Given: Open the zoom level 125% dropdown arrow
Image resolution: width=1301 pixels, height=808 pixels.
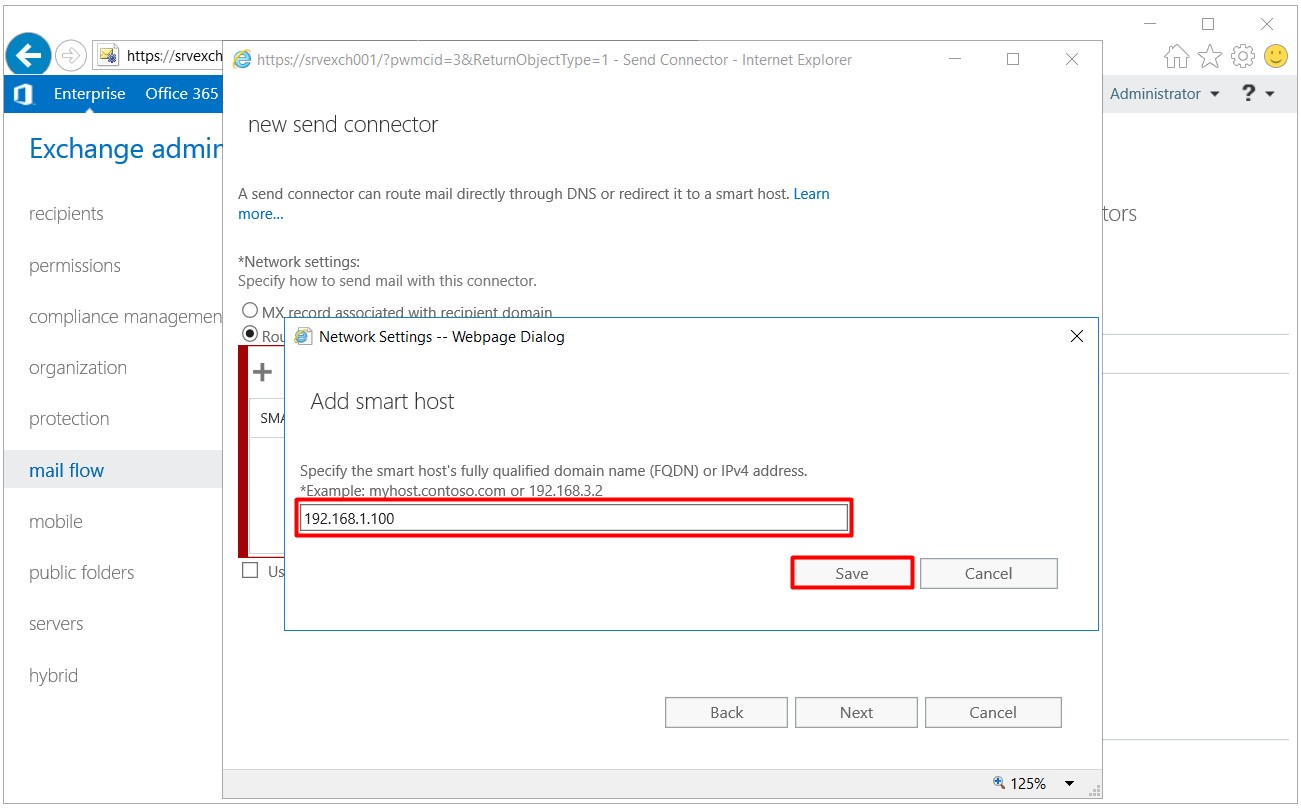Looking at the screenshot, I should 1069,784.
